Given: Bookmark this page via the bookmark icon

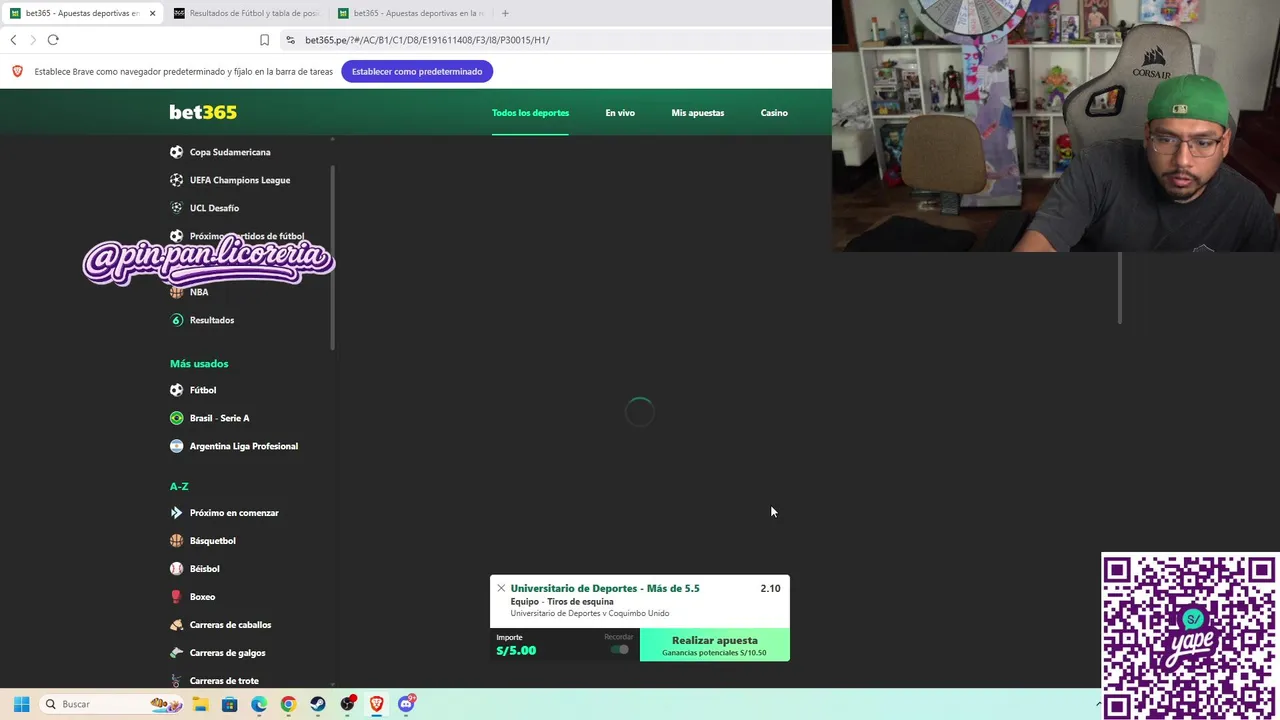Looking at the screenshot, I should (264, 40).
